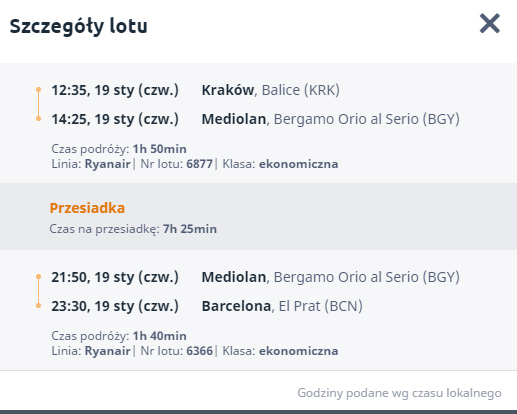
Task: Click Kraków, Balice (KRK) airport text
Action: pyautogui.click(x=271, y=90)
